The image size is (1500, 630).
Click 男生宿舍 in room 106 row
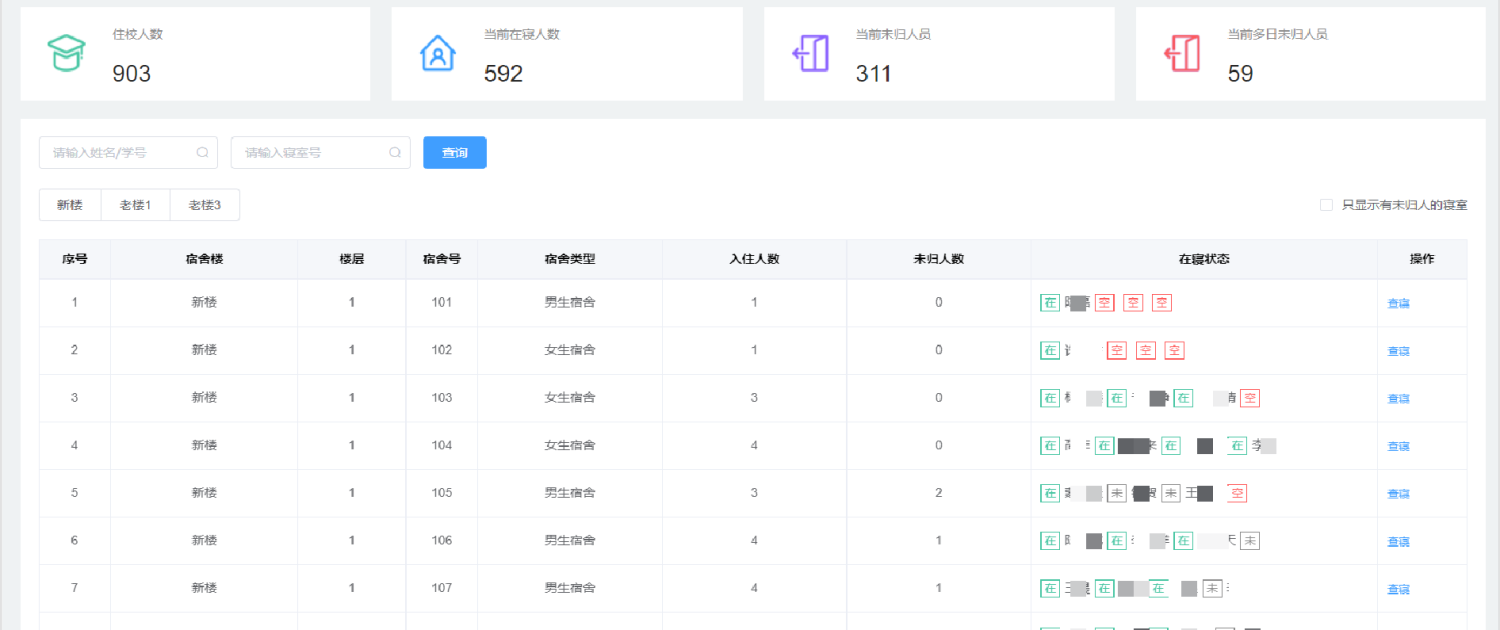570,541
